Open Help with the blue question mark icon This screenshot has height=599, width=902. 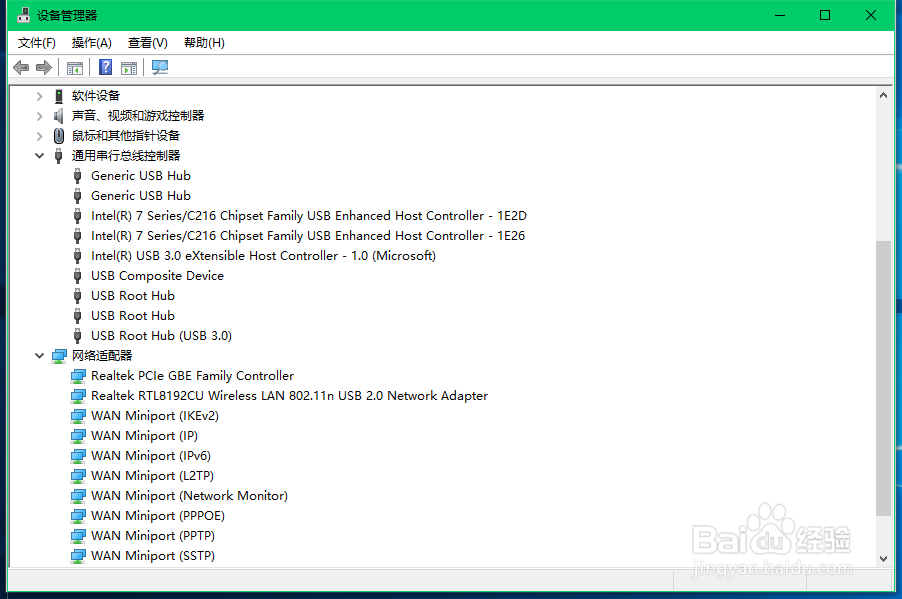click(105, 67)
